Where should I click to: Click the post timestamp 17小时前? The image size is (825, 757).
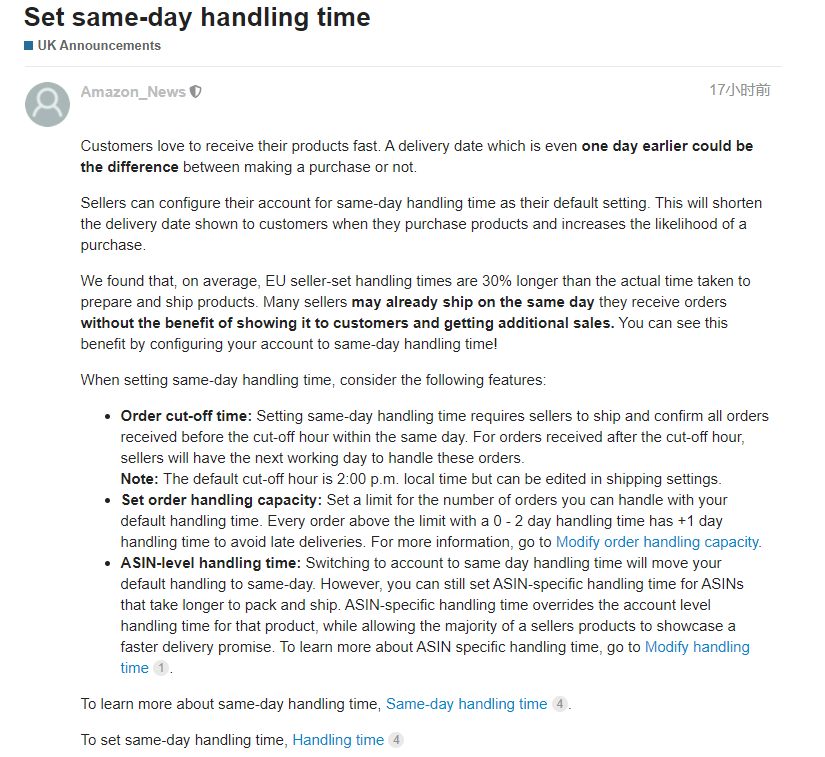(740, 90)
